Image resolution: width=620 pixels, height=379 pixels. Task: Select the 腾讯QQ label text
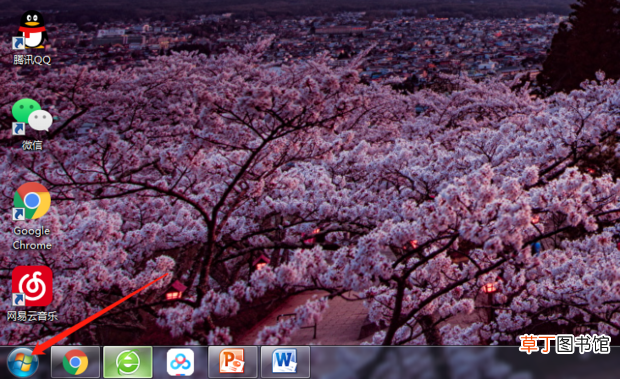[x=32, y=60]
